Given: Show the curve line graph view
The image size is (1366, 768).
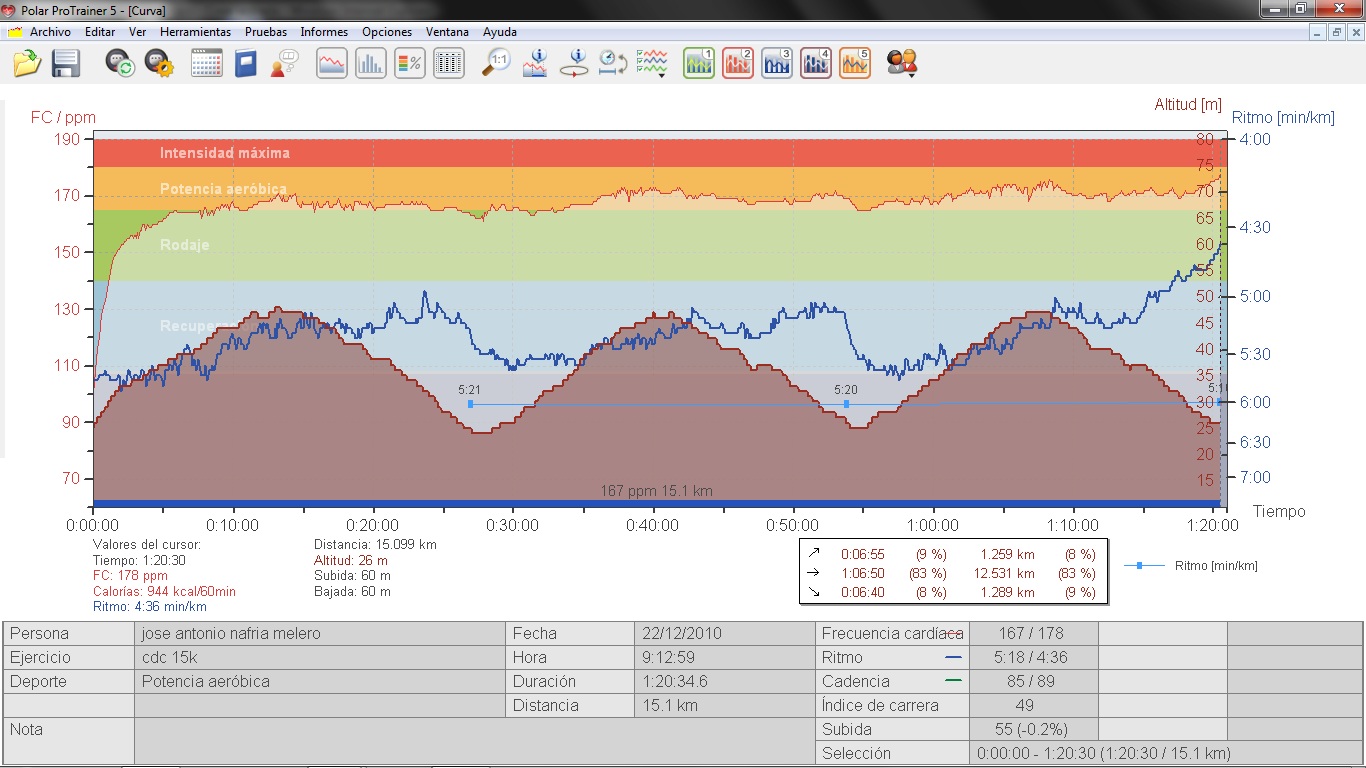Looking at the screenshot, I should click(x=332, y=63).
